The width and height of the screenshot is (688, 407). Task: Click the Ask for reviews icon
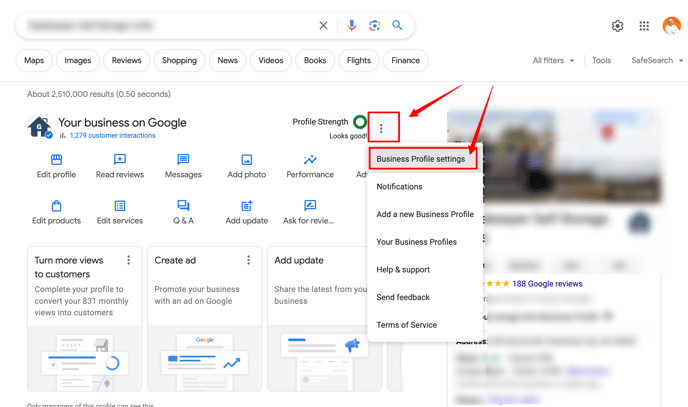[x=310, y=205]
